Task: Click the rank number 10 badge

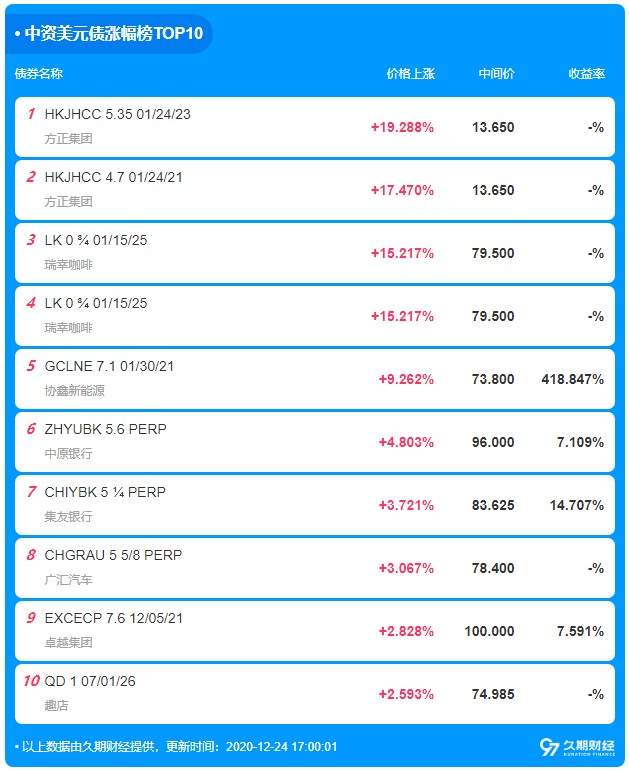Action: 30,681
